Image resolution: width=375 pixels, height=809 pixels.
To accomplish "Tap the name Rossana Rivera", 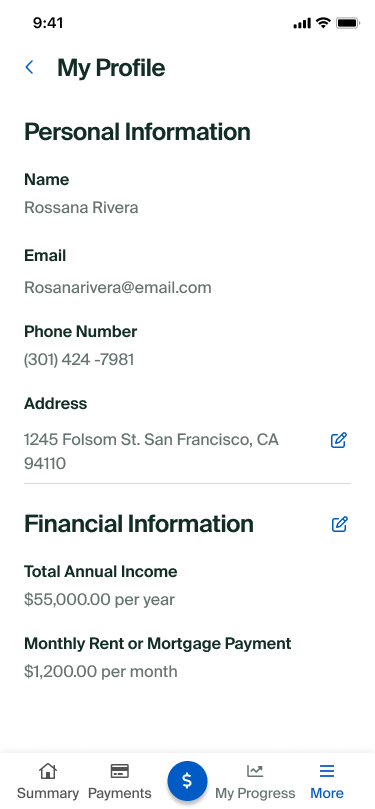I will pyautogui.click(x=81, y=207).
